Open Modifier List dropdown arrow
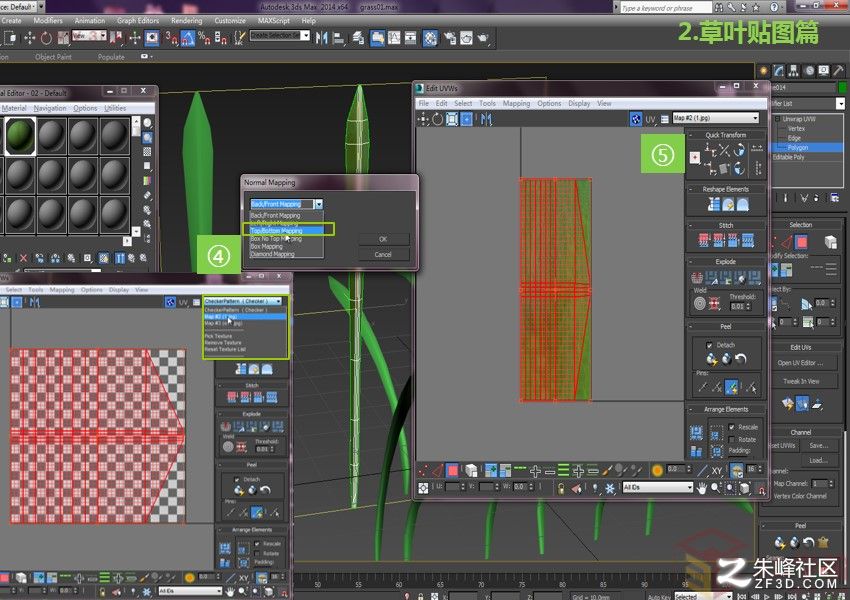Viewport: 850px width, 600px height. point(840,103)
